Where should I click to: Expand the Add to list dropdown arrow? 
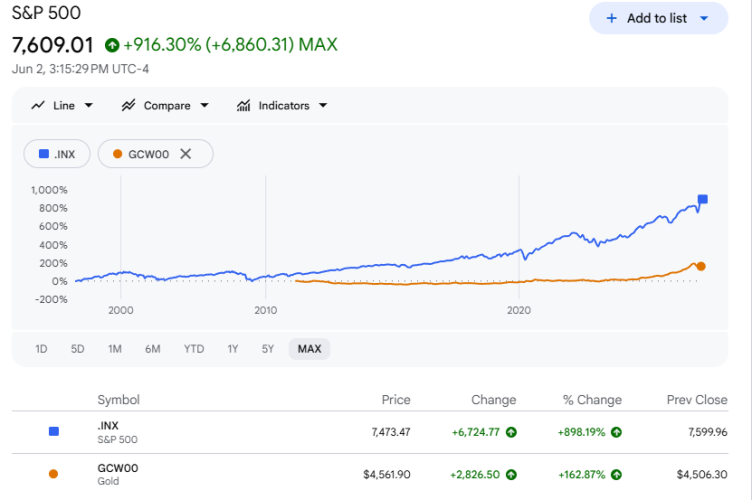(704, 18)
